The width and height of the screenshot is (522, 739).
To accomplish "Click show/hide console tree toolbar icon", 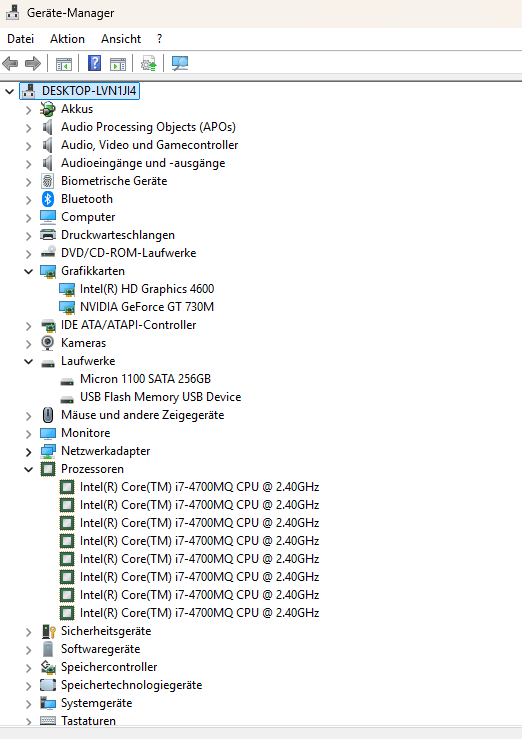I will pos(64,63).
